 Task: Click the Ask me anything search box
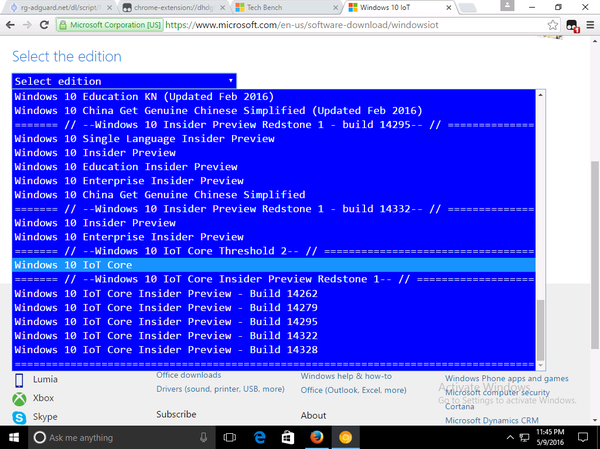tap(110, 437)
